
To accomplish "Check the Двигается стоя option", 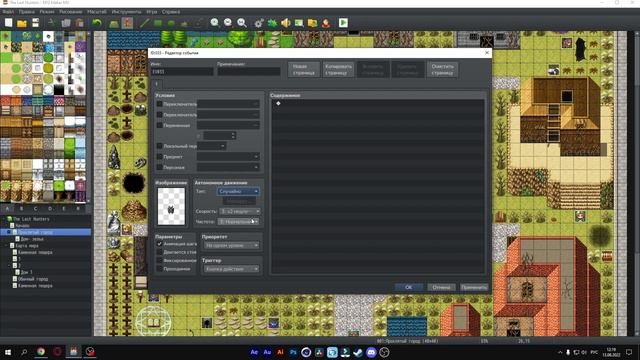I will (160, 252).
